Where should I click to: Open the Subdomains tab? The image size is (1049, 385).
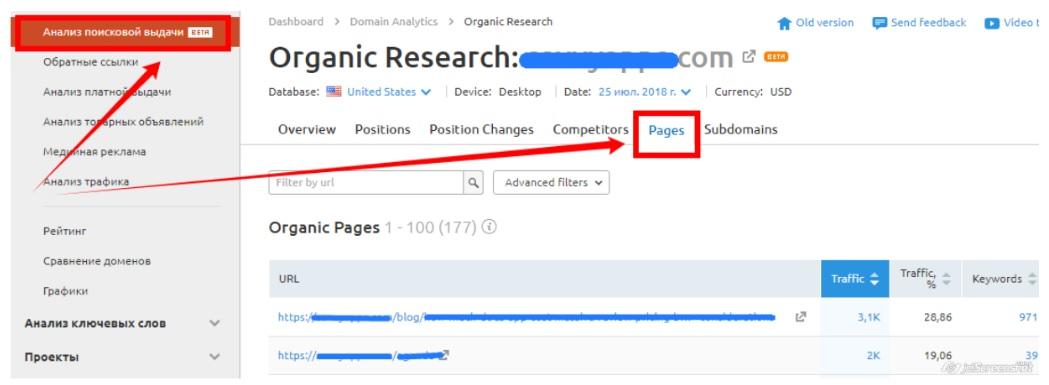point(741,130)
